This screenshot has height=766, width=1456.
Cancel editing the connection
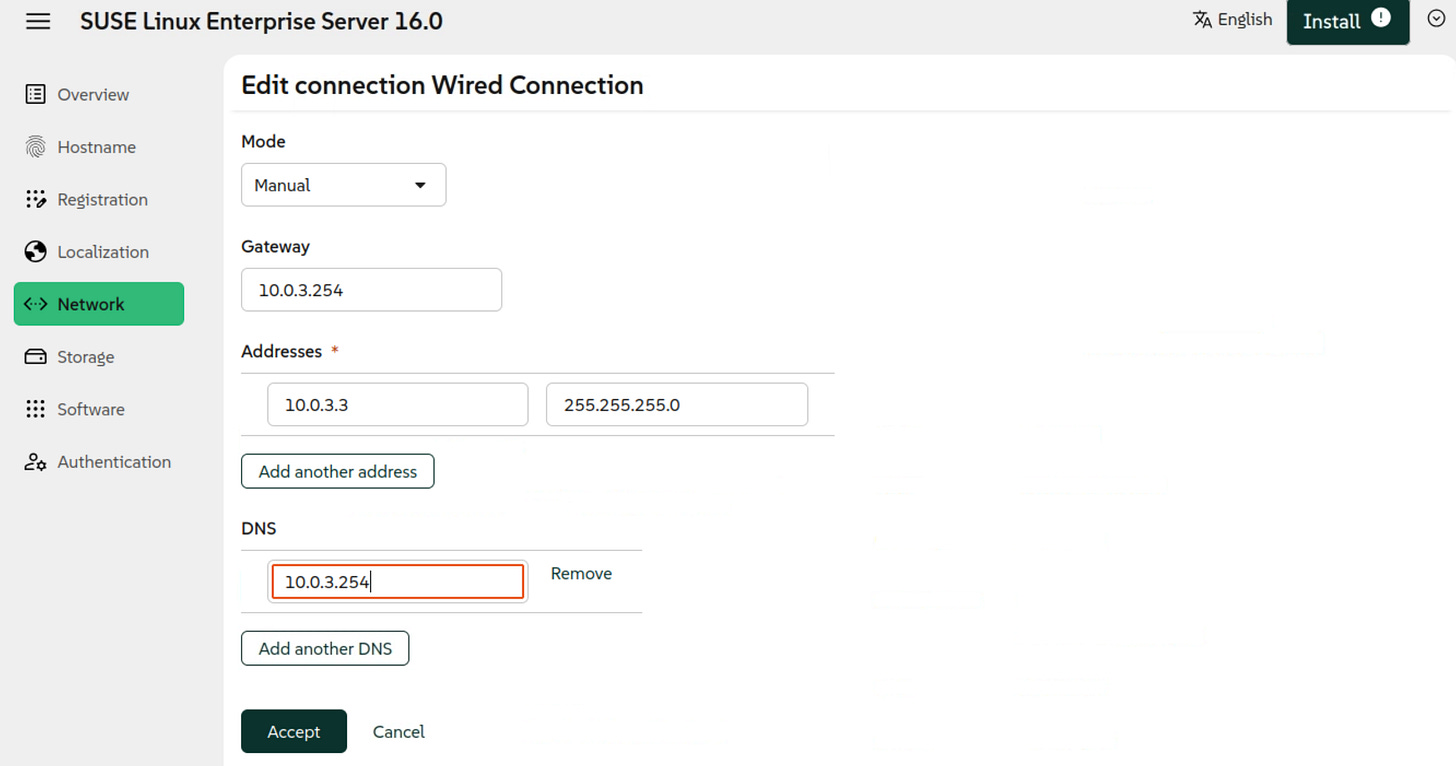398,732
